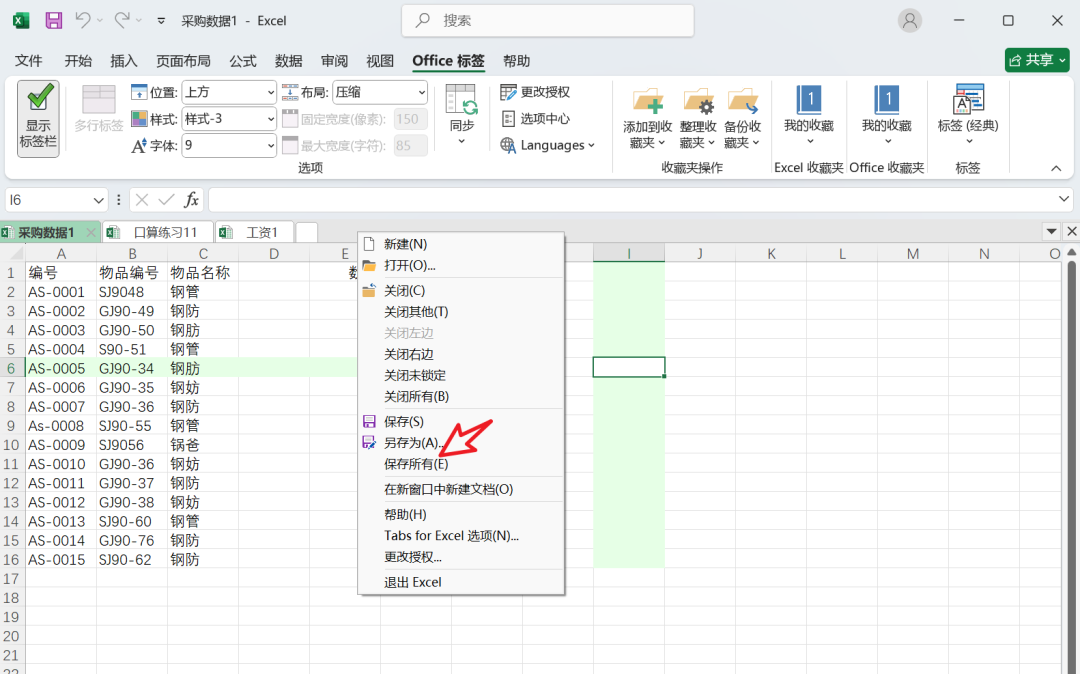Click the 共享 share button

tap(1037, 61)
